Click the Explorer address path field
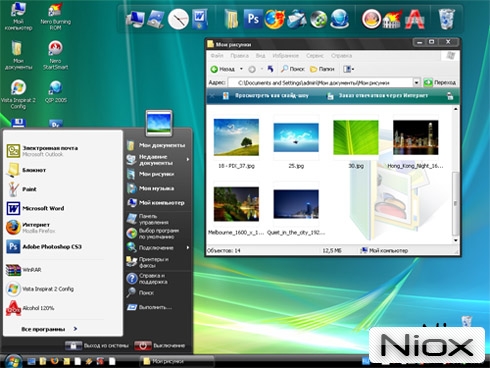490x368 pixels. [x=321, y=82]
